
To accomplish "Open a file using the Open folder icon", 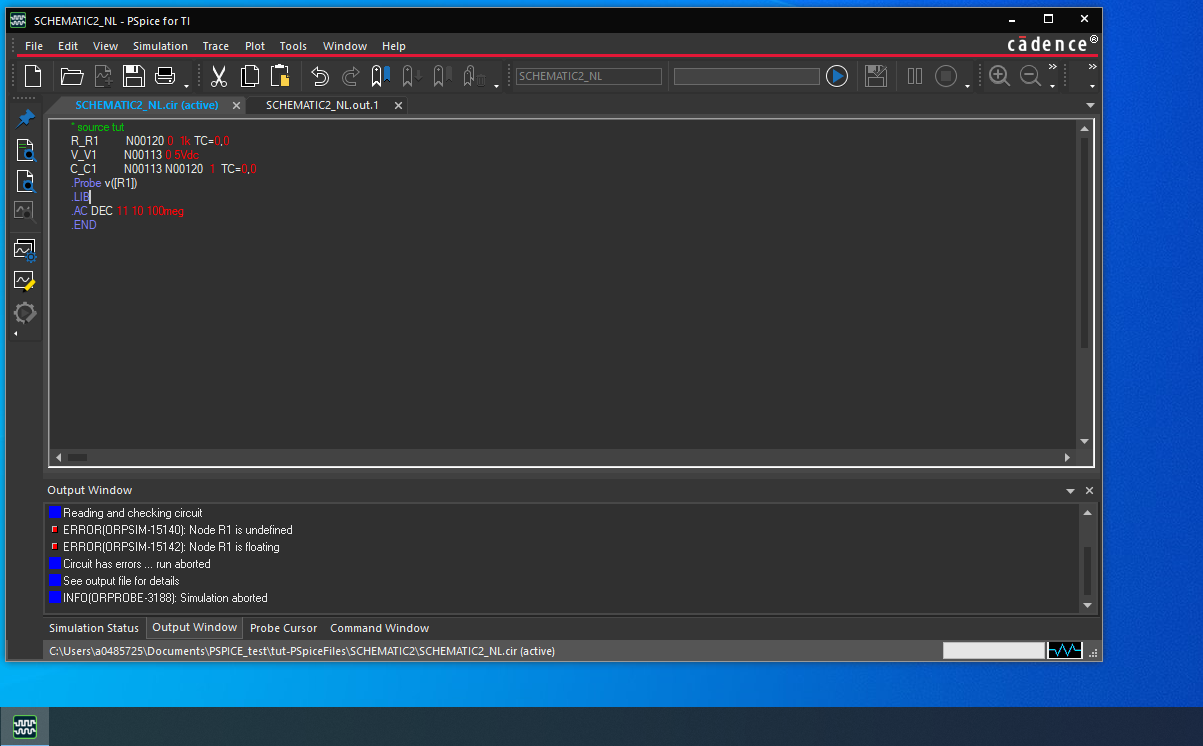I will pyautogui.click(x=70, y=75).
